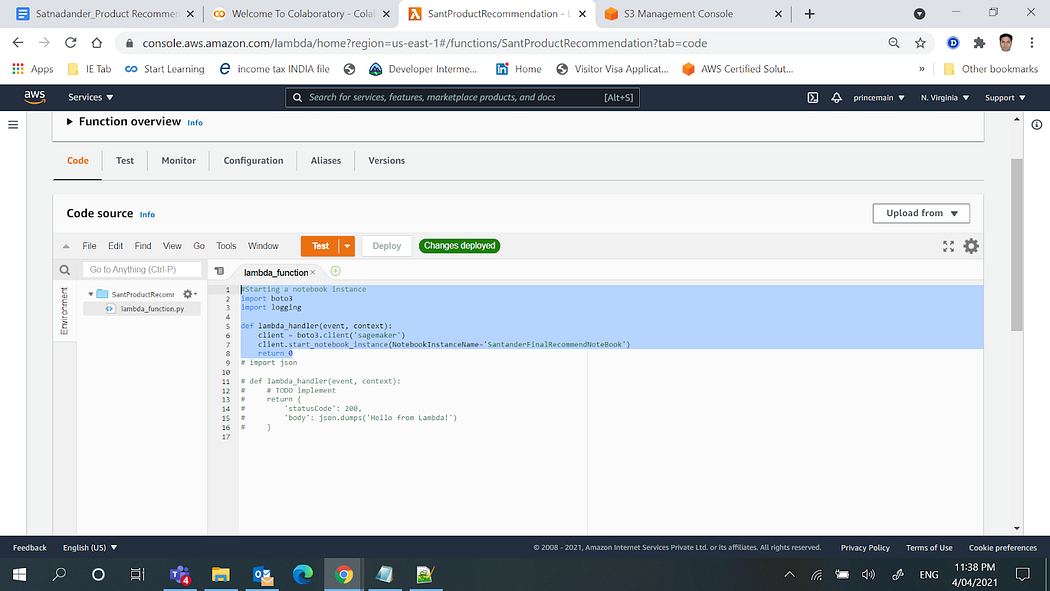Image resolution: width=1050 pixels, height=591 pixels.
Task: Click the Feedback link in footer
Action: coord(29,547)
